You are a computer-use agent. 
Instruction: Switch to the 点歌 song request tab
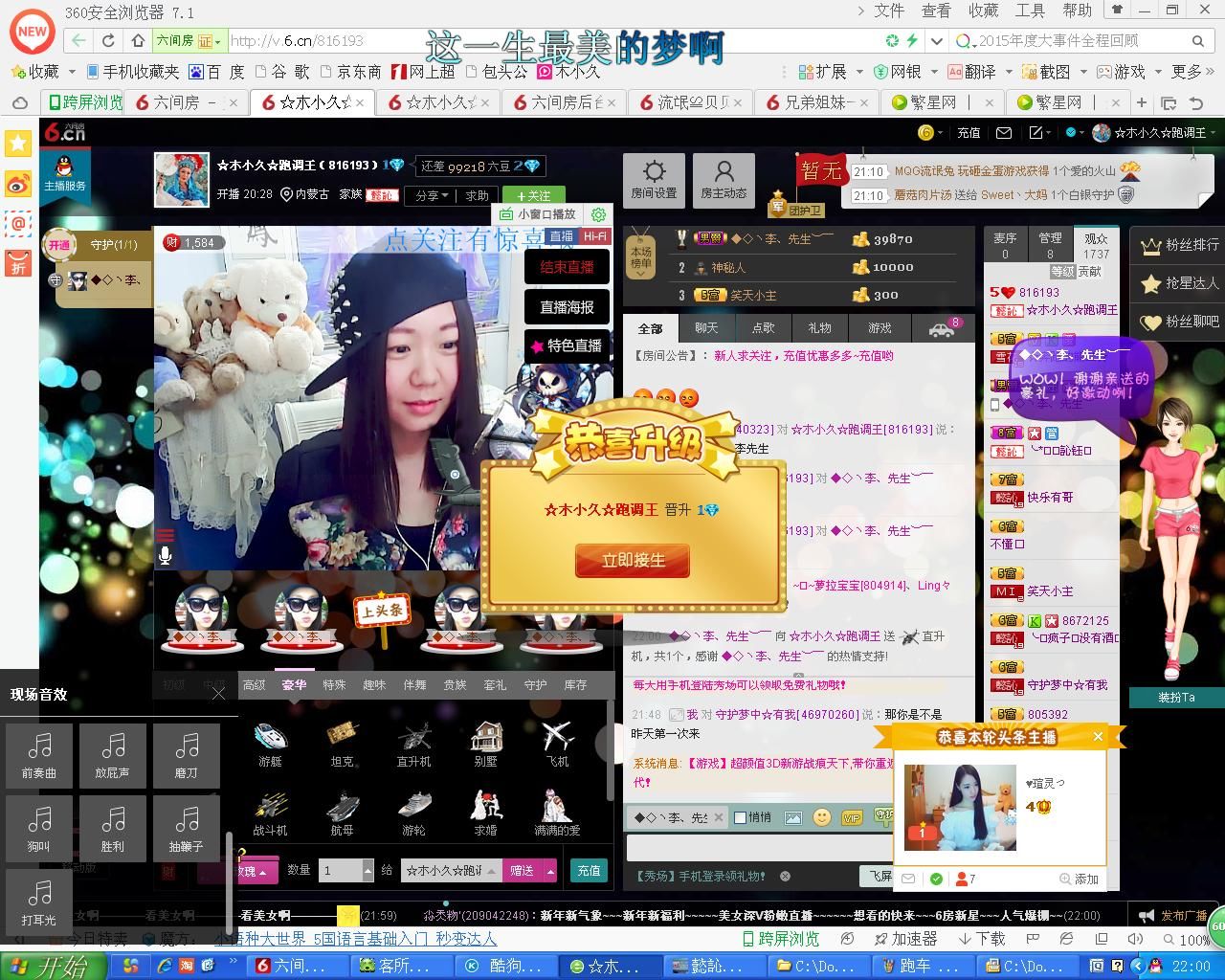coord(763,328)
